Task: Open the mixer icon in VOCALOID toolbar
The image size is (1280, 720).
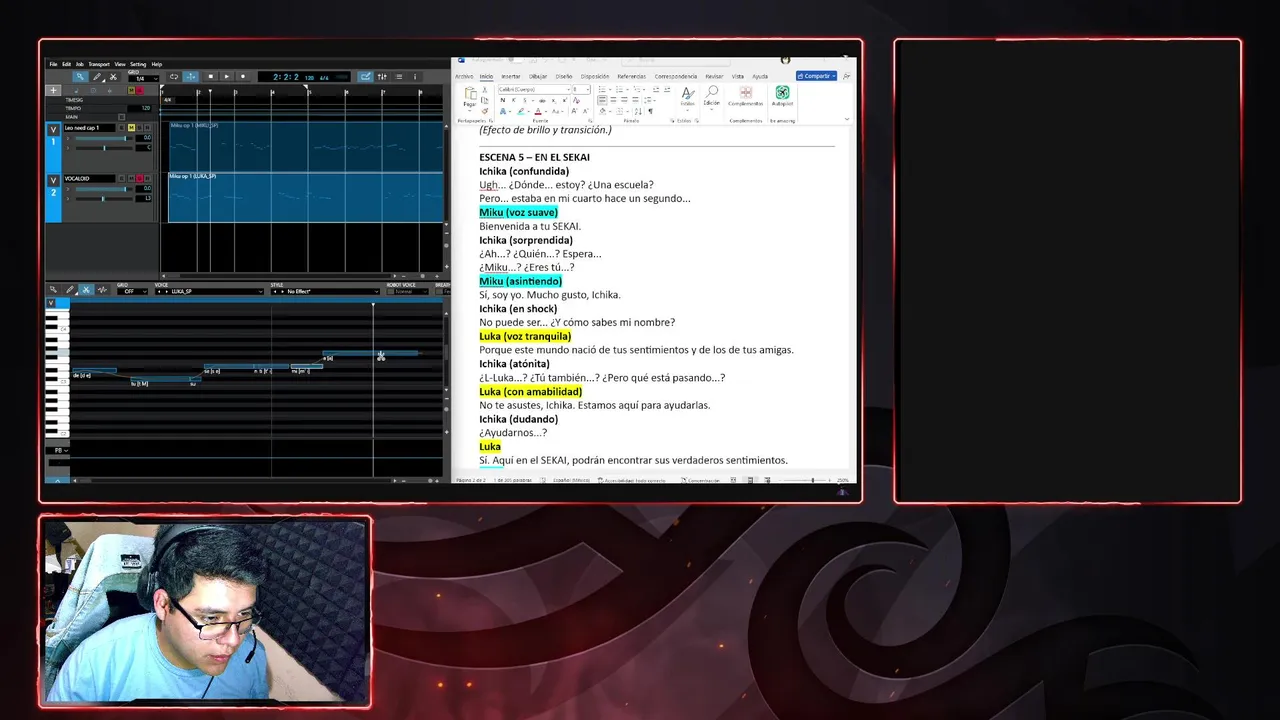Action: pos(381,76)
